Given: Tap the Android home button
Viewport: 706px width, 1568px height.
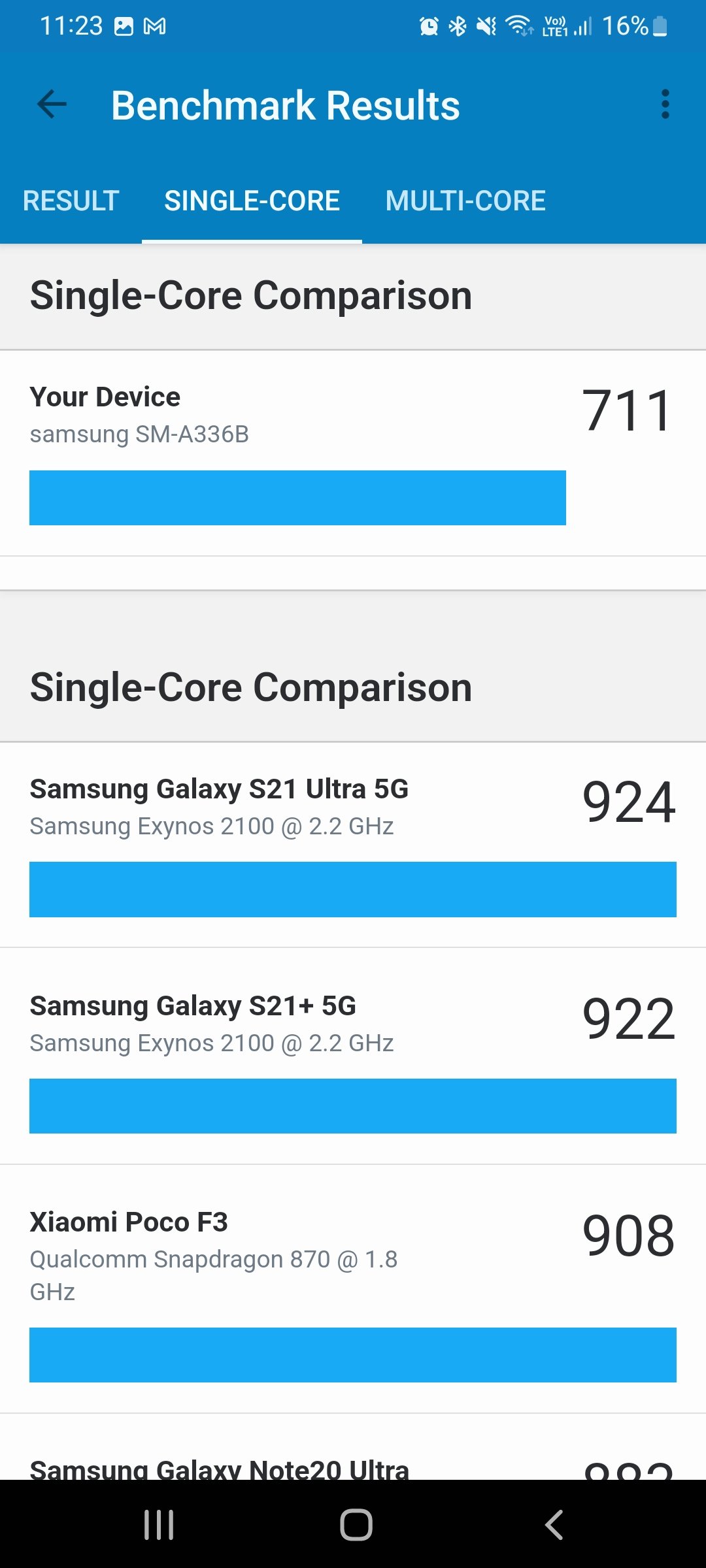Looking at the screenshot, I should point(356,1525).
